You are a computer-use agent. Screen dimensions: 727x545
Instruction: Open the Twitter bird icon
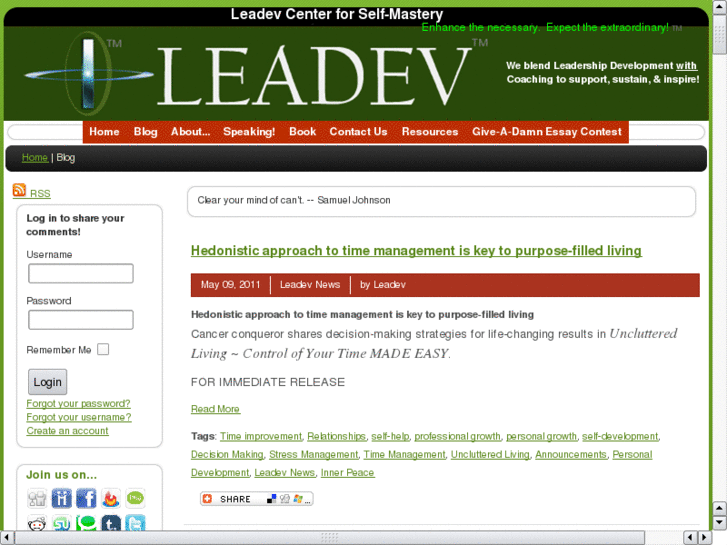135,523
